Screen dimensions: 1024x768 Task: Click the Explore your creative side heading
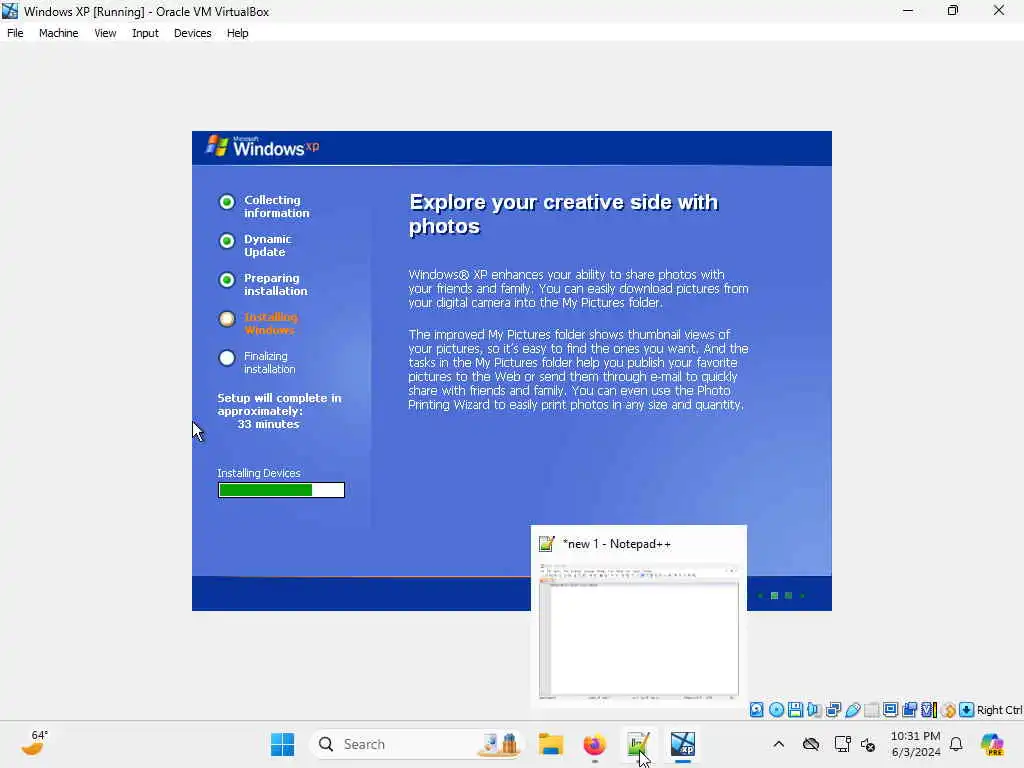pyautogui.click(x=563, y=214)
